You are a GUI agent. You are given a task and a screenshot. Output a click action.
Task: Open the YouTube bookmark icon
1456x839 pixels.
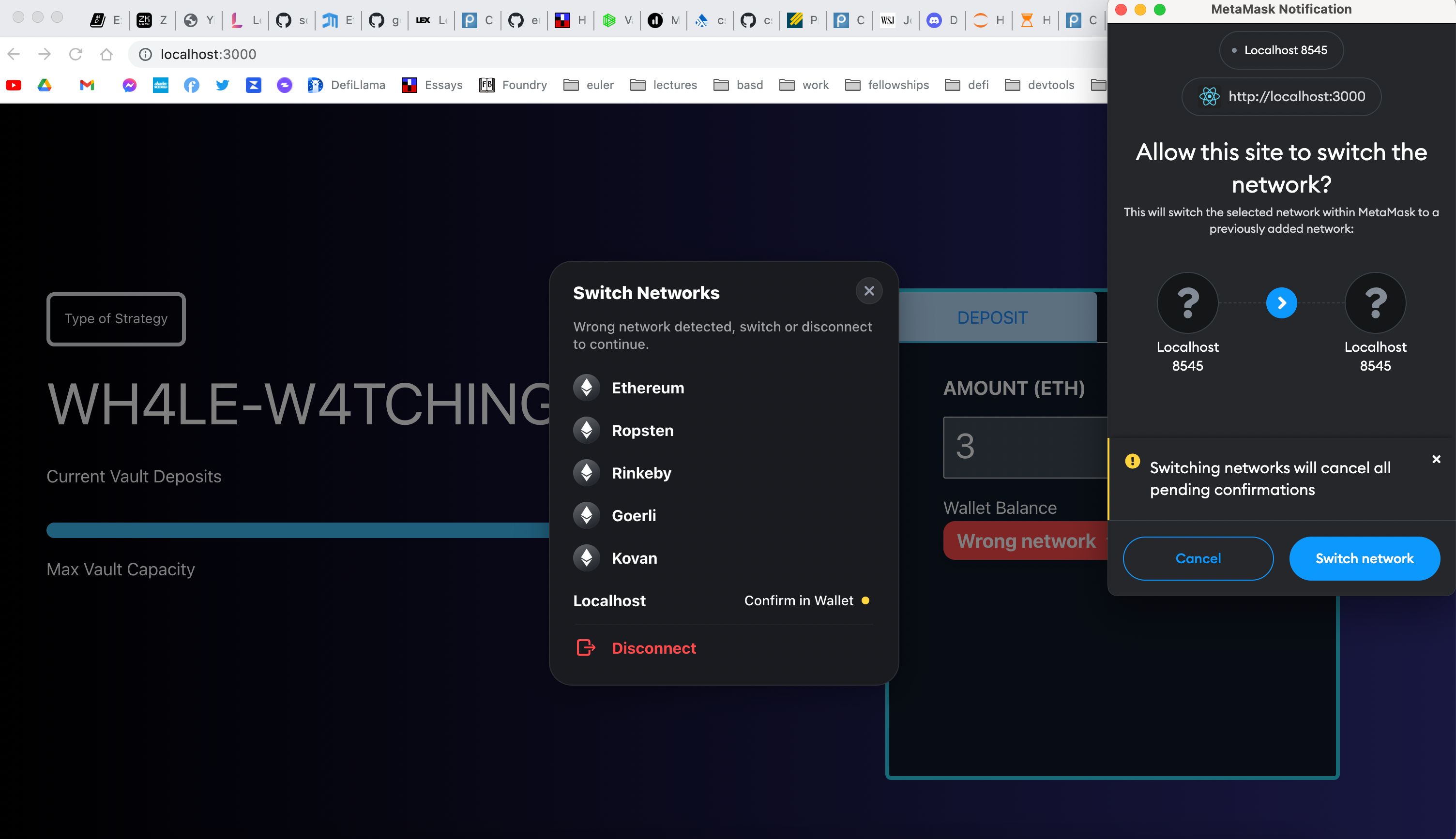(14, 85)
